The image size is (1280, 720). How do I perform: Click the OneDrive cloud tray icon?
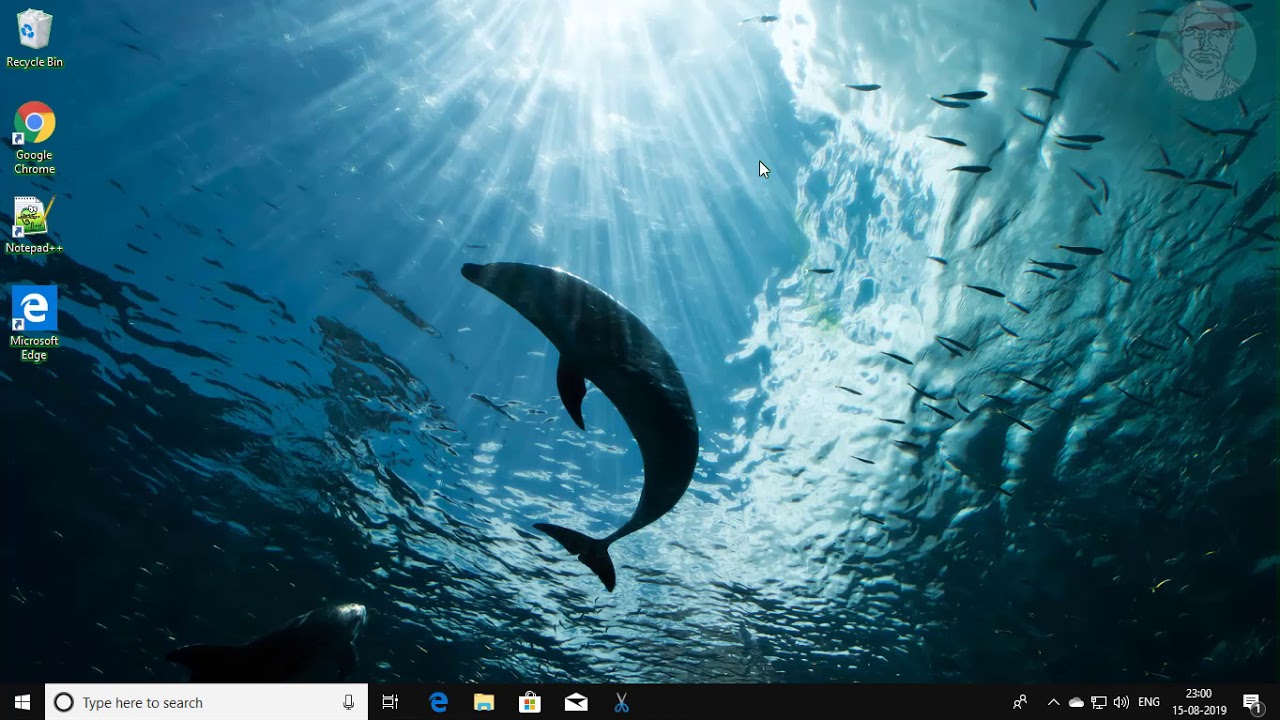[1076, 702]
